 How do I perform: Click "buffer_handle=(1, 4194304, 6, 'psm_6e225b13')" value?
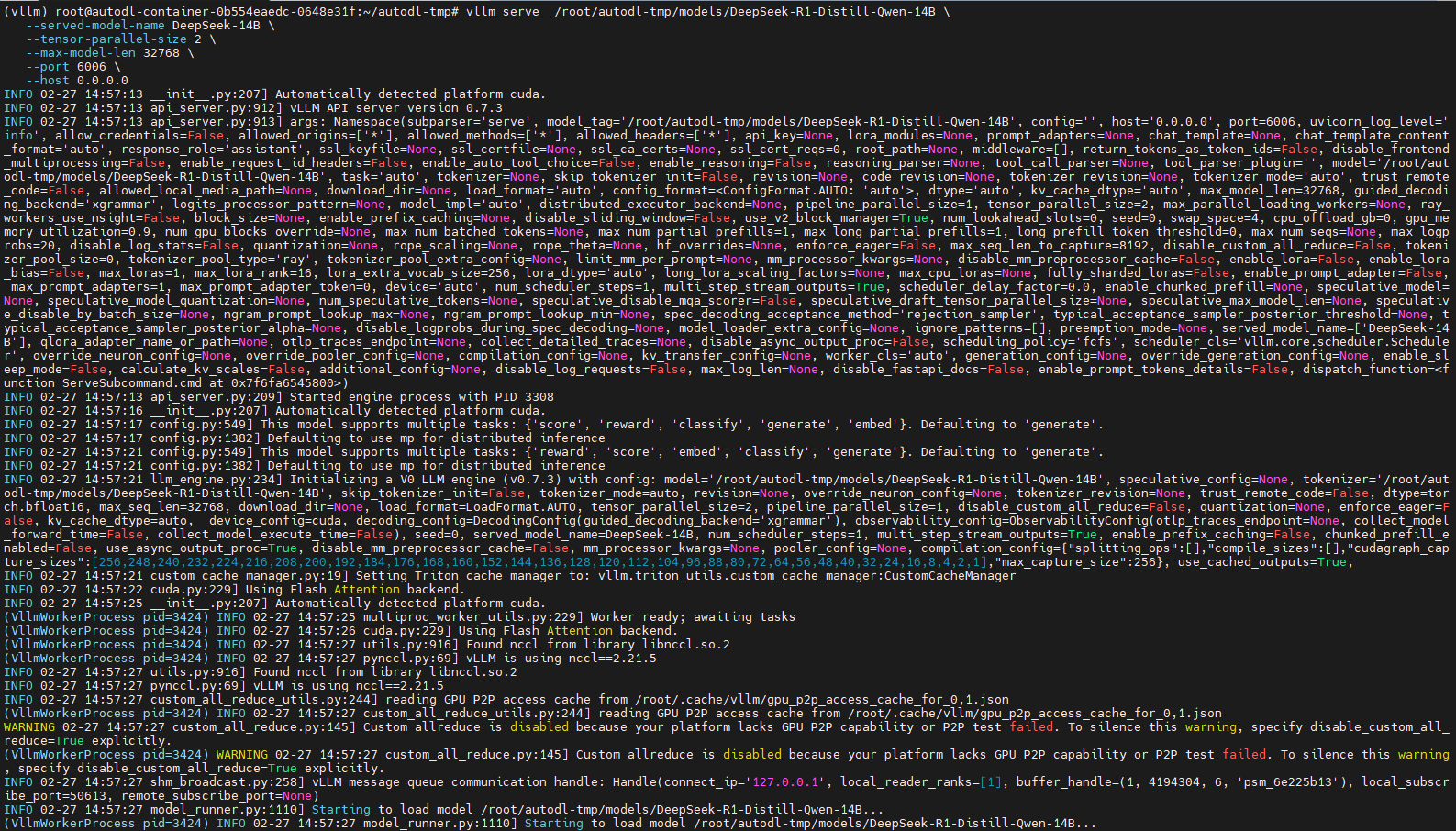pos(1181,782)
